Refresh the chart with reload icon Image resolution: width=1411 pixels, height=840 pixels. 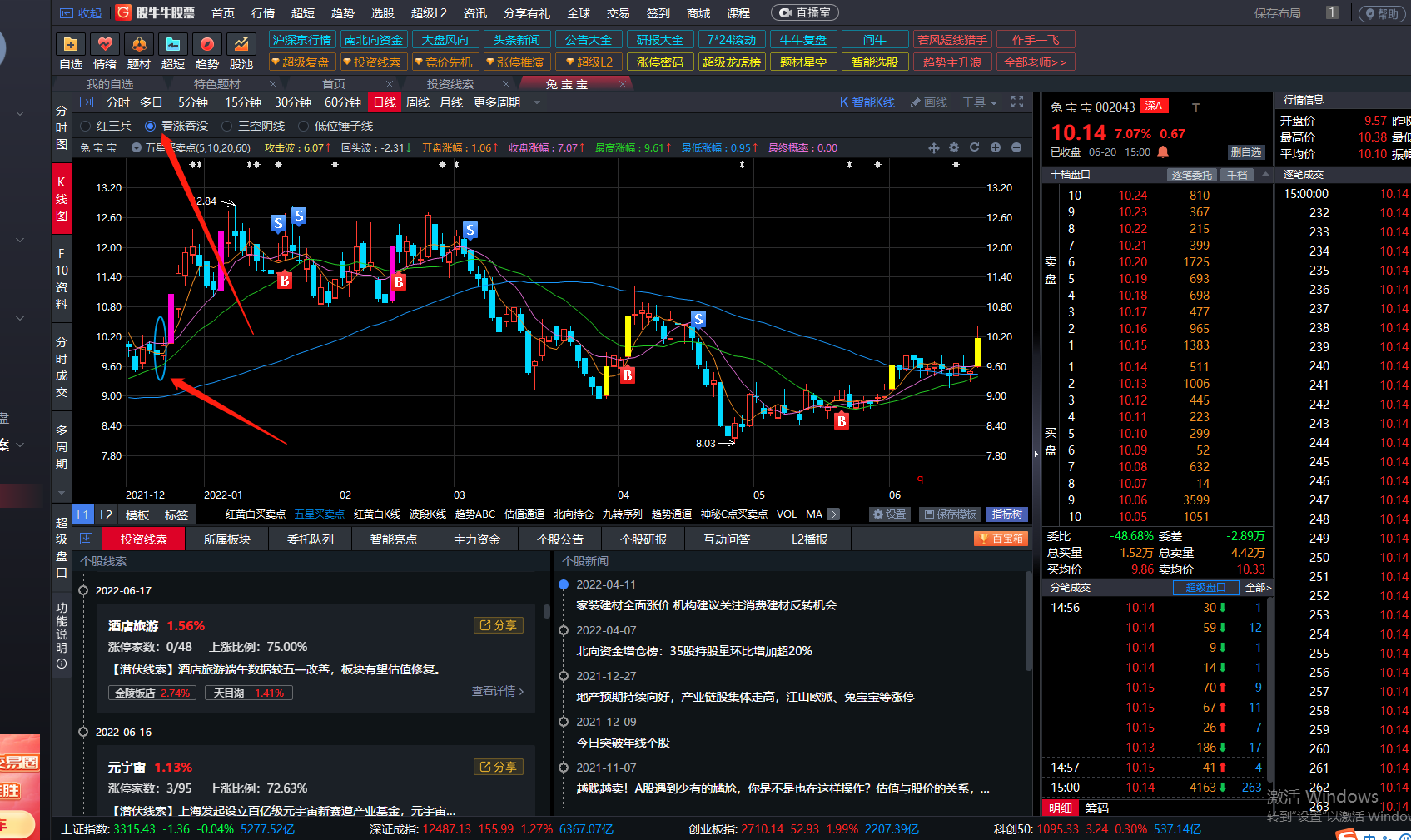[975, 147]
